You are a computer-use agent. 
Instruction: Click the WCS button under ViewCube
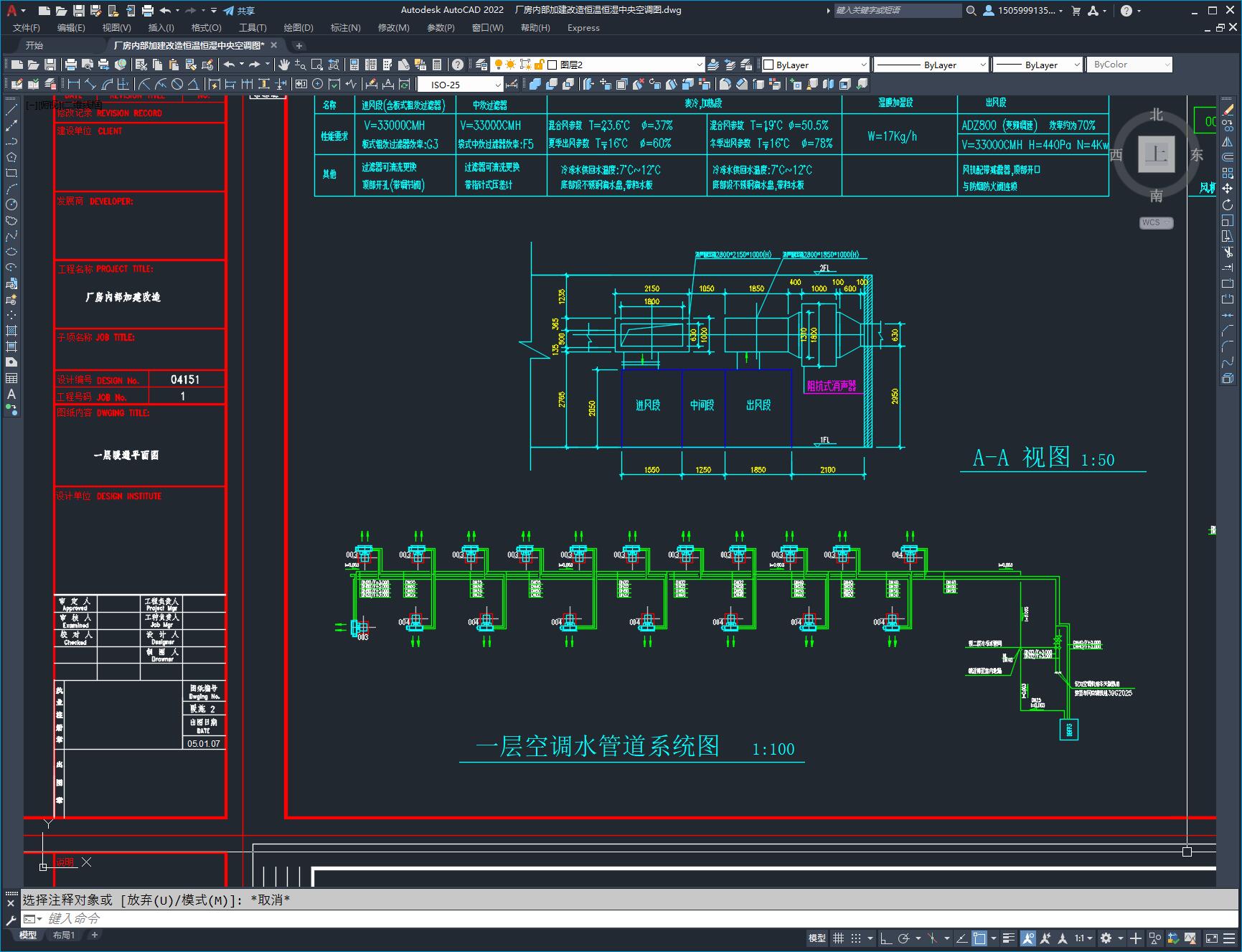[x=1156, y=222]
